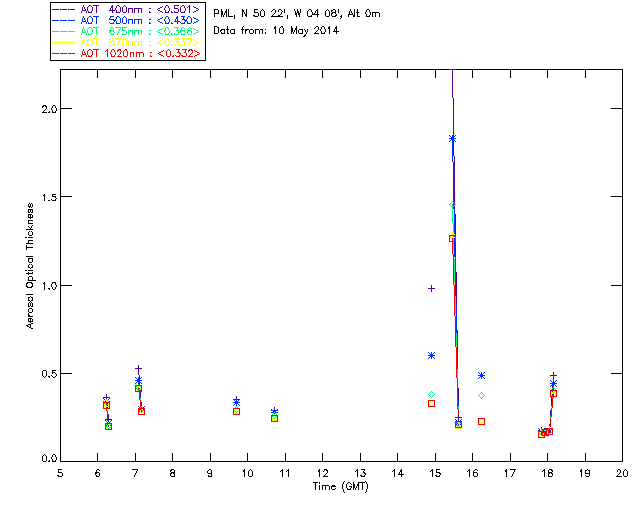Click the purple dashed line sample for 400nm
This screenshot has height=512, width=640.
pos(63,9)
